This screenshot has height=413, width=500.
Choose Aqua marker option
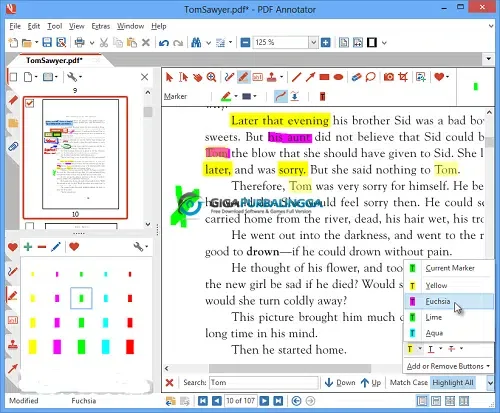point(449,333)
